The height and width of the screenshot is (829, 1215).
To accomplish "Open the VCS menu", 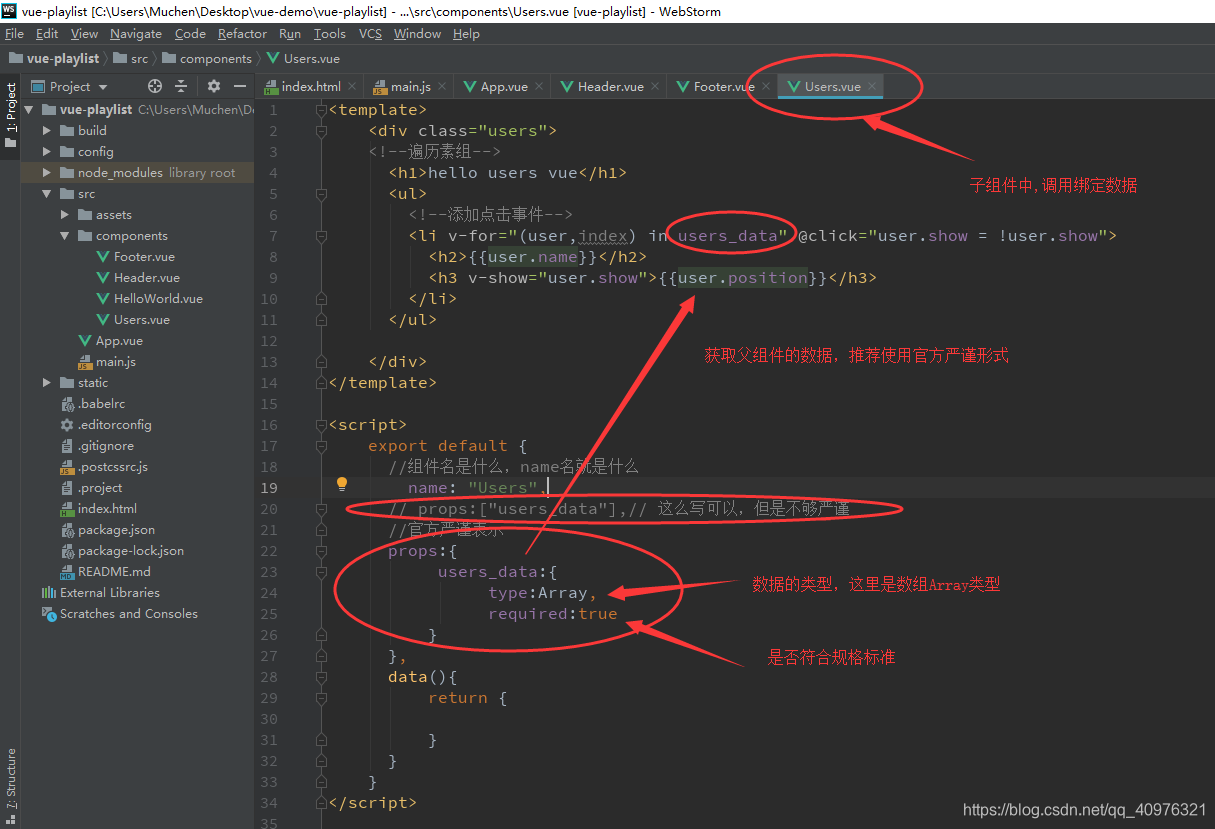I will (370, 34).
